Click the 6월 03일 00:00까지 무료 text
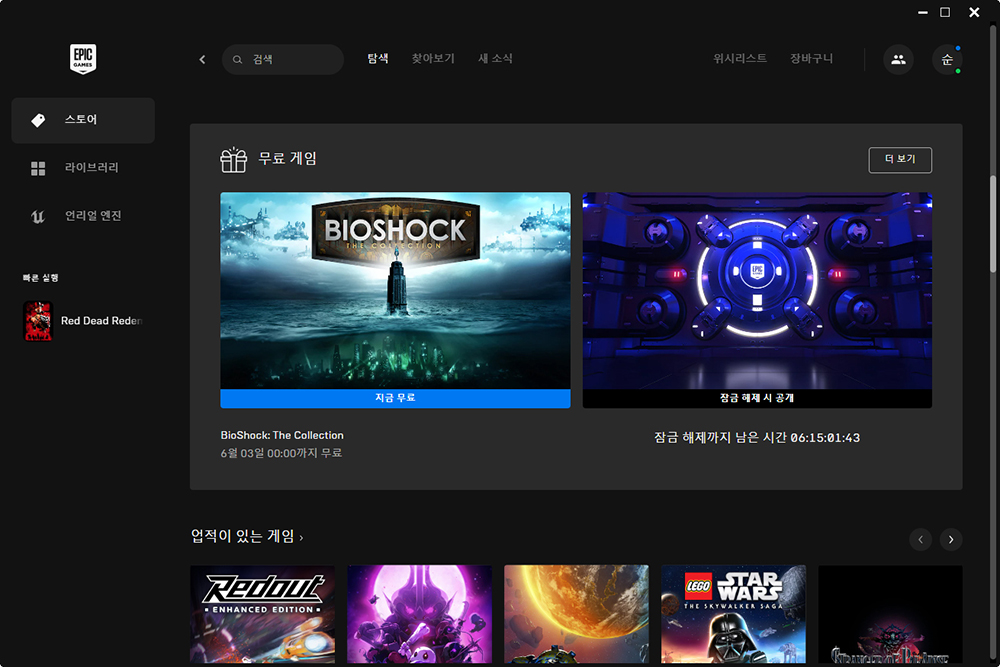The image size is (1000, 667). click(281, 453)
